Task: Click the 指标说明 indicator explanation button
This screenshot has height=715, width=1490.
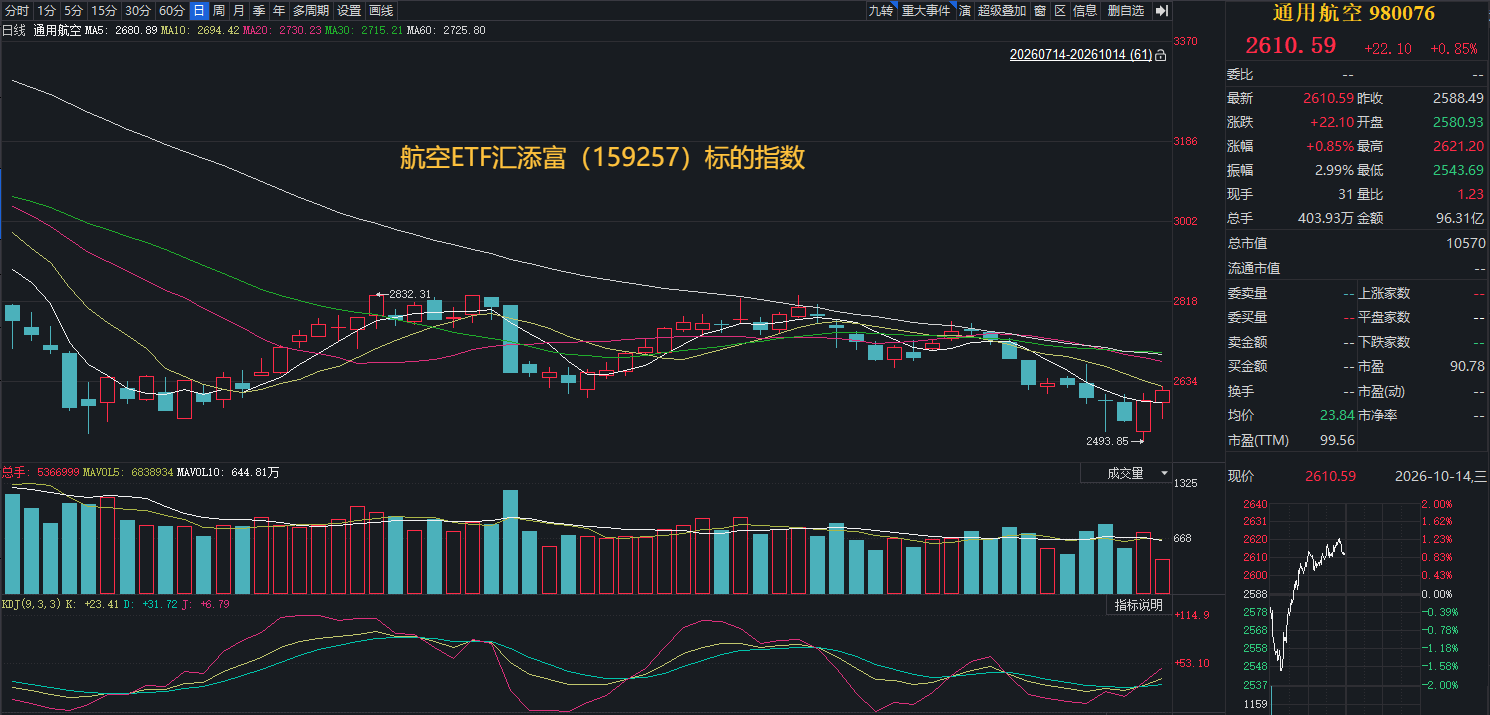Action: (1139, 605)
